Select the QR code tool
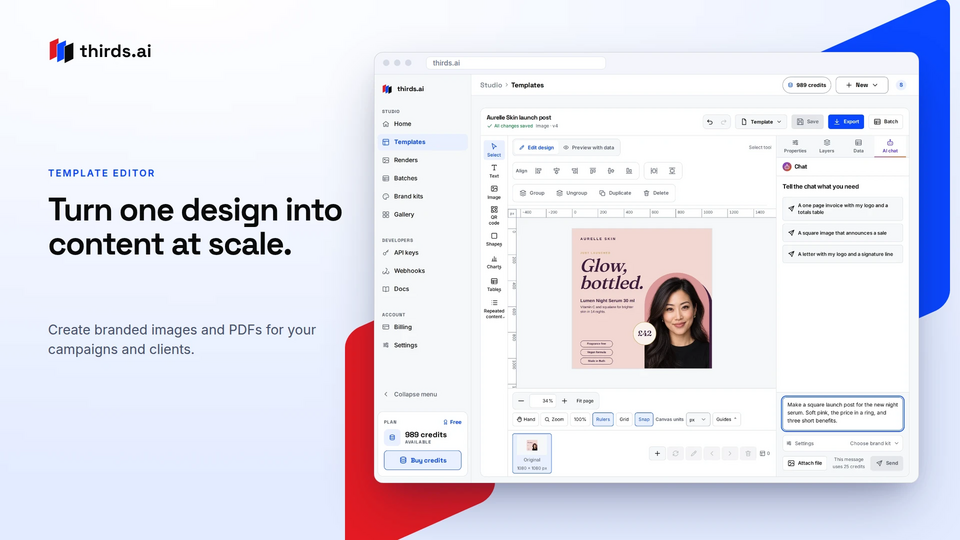 (x=494, y=216)
